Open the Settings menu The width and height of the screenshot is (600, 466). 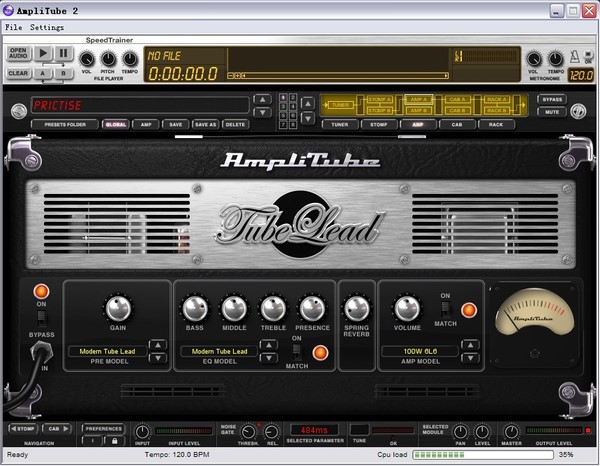tap(47, 27)
